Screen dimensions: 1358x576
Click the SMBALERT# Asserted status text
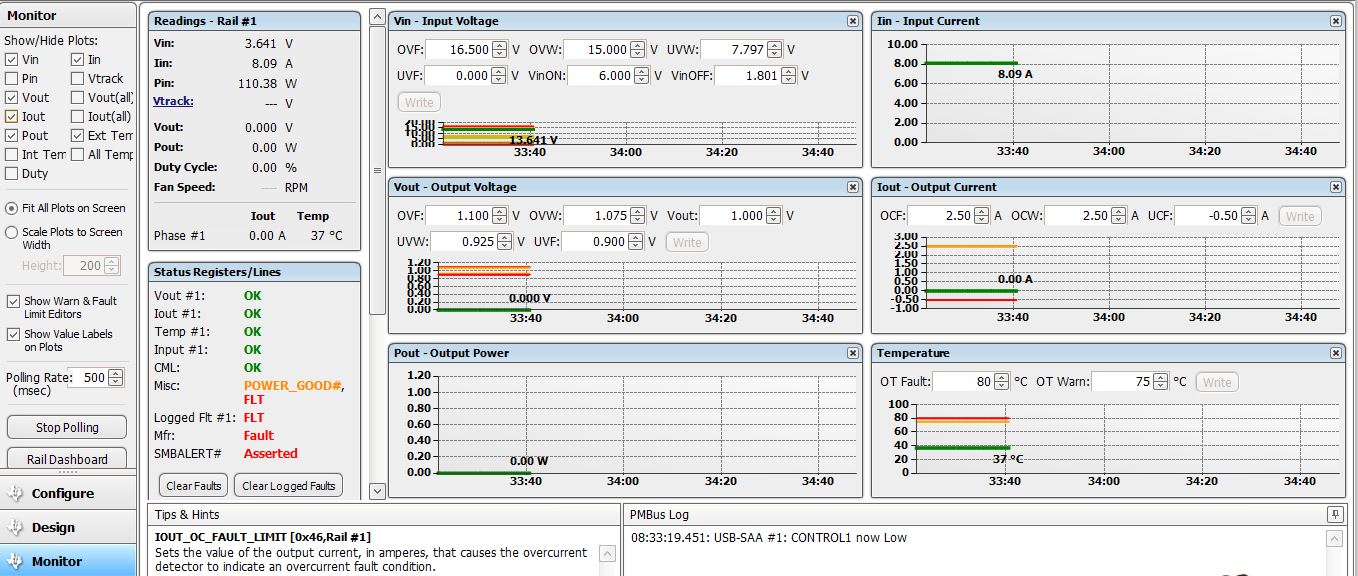[271, 453]
